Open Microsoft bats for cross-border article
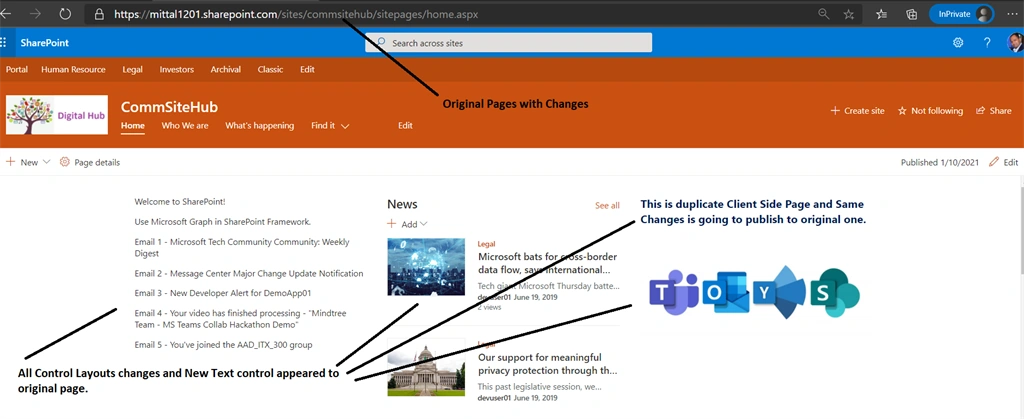Viewport: 1024px width, 419px height. click(547, 263)
